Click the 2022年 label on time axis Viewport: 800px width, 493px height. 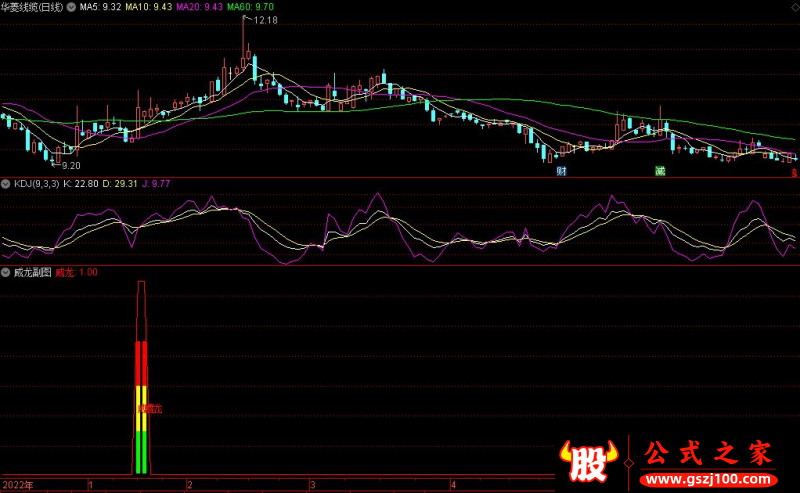(x=17, y=485)
